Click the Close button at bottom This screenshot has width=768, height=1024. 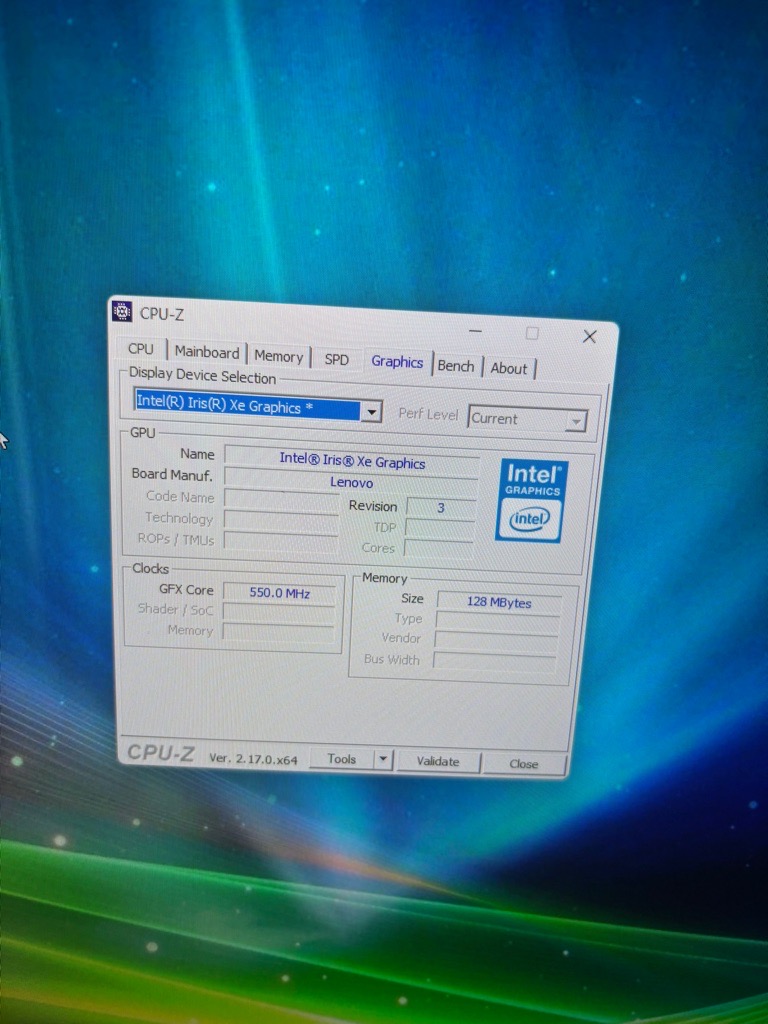coord(523,764)
